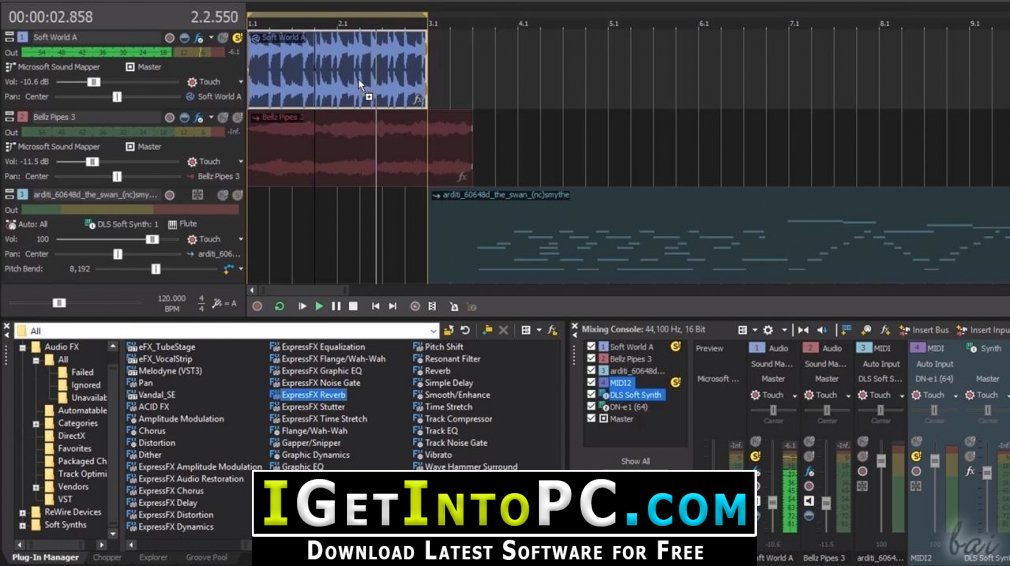Open Mixing Console layout grid icon
The image size is (1010, 566).
pos(742,330)
